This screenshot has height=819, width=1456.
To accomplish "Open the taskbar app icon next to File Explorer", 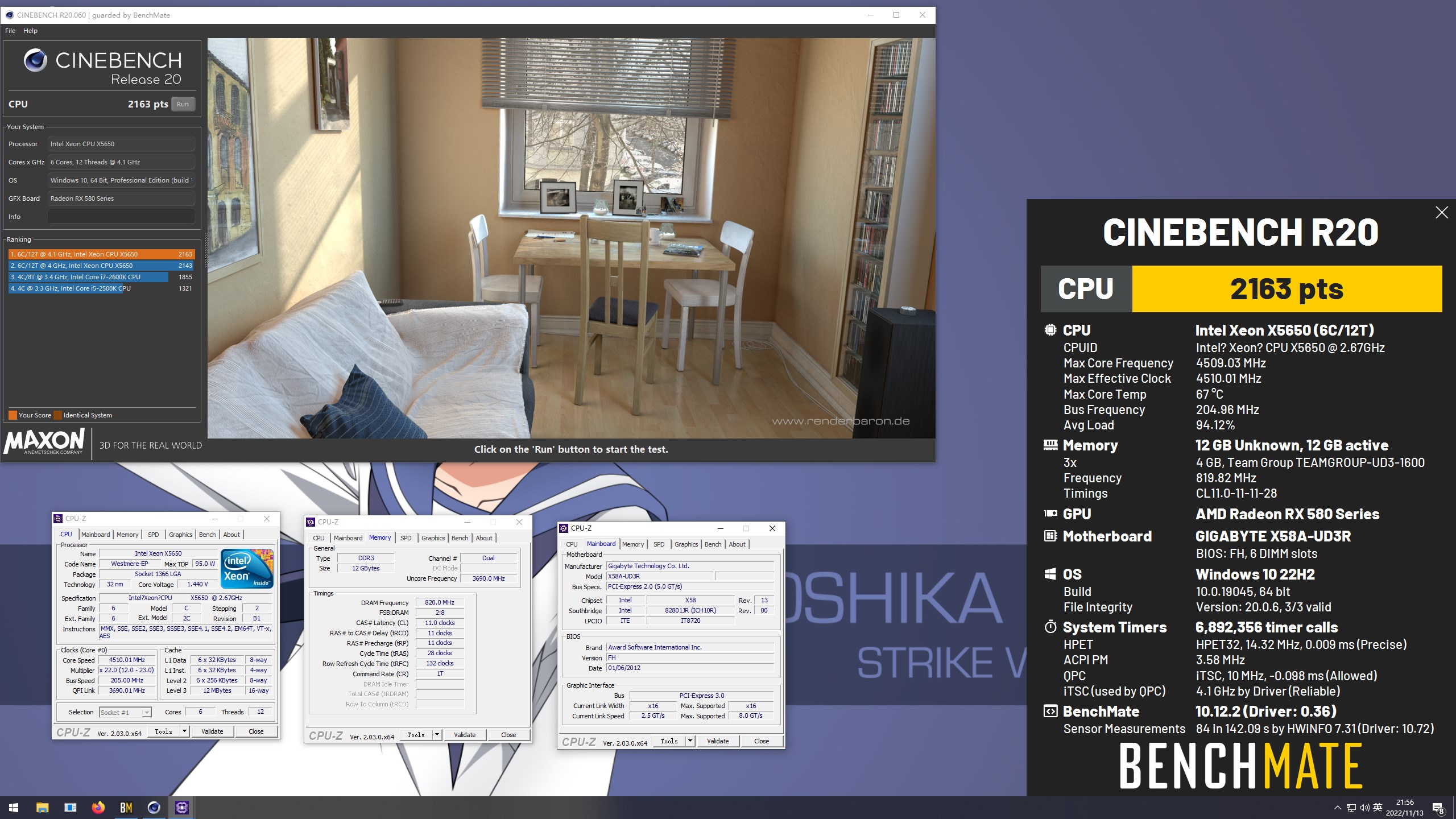I will pos(70,807).
